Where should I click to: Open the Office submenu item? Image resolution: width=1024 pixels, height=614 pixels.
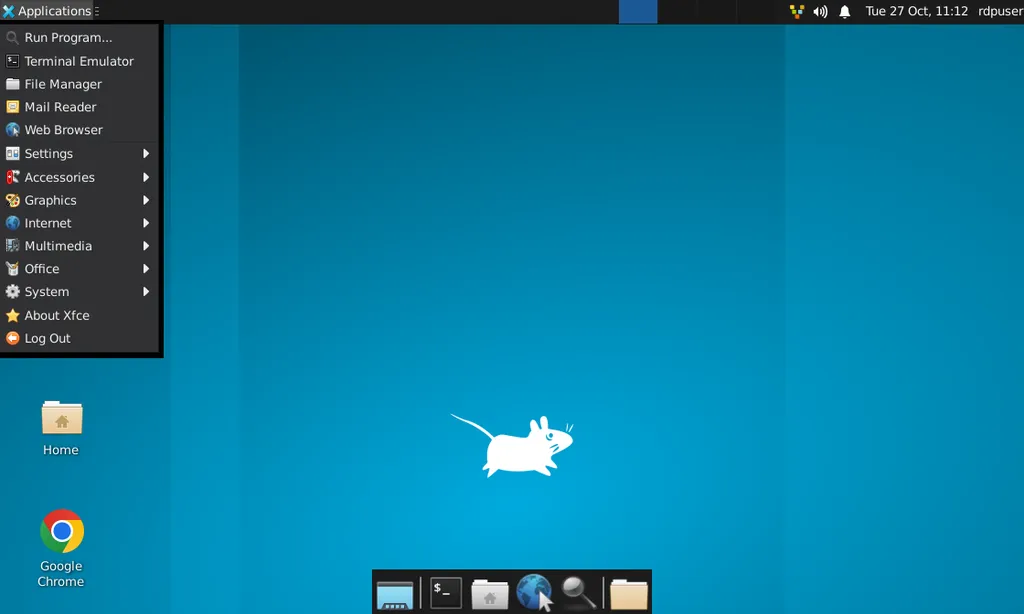(80, 268)
